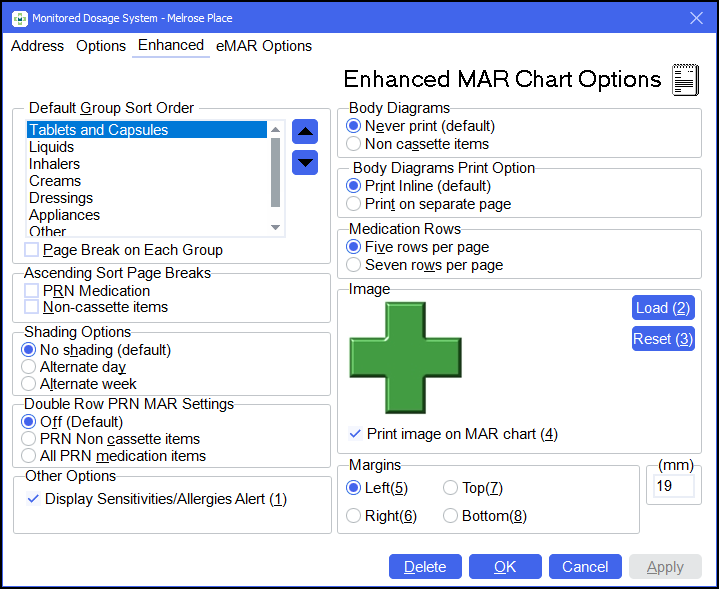Click the MAR chart notepad icon
The image size is (719, 589).
tap(685, 79)
